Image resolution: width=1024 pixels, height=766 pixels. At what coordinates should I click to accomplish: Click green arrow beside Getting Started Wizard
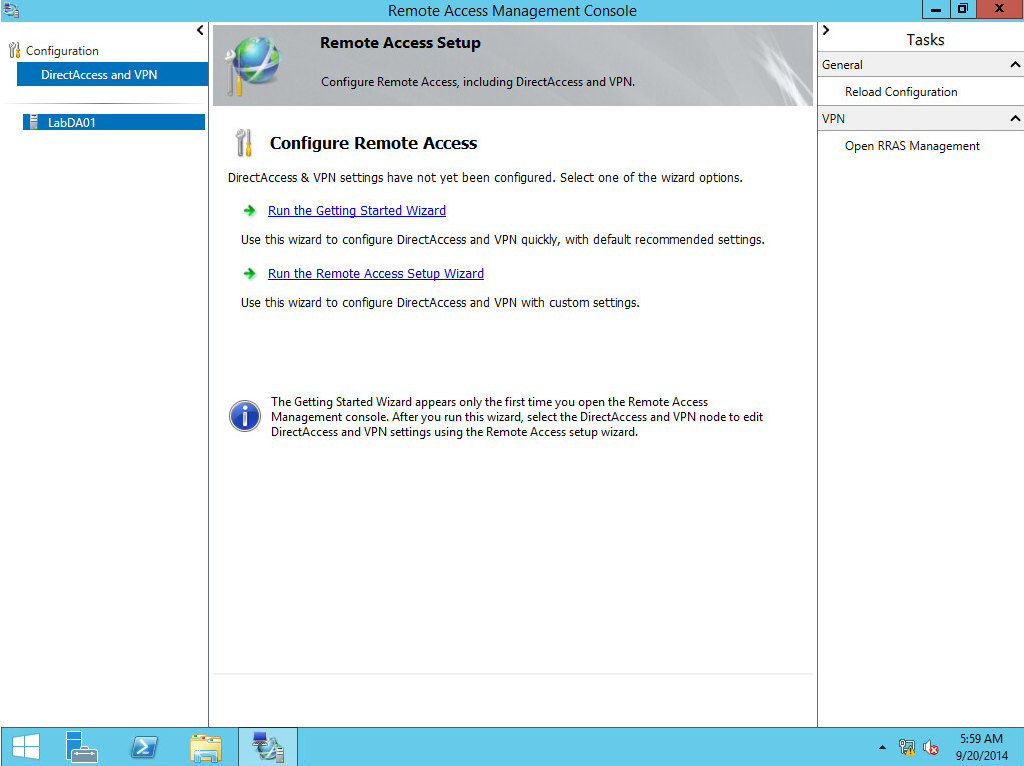click(x=249, y=210)
